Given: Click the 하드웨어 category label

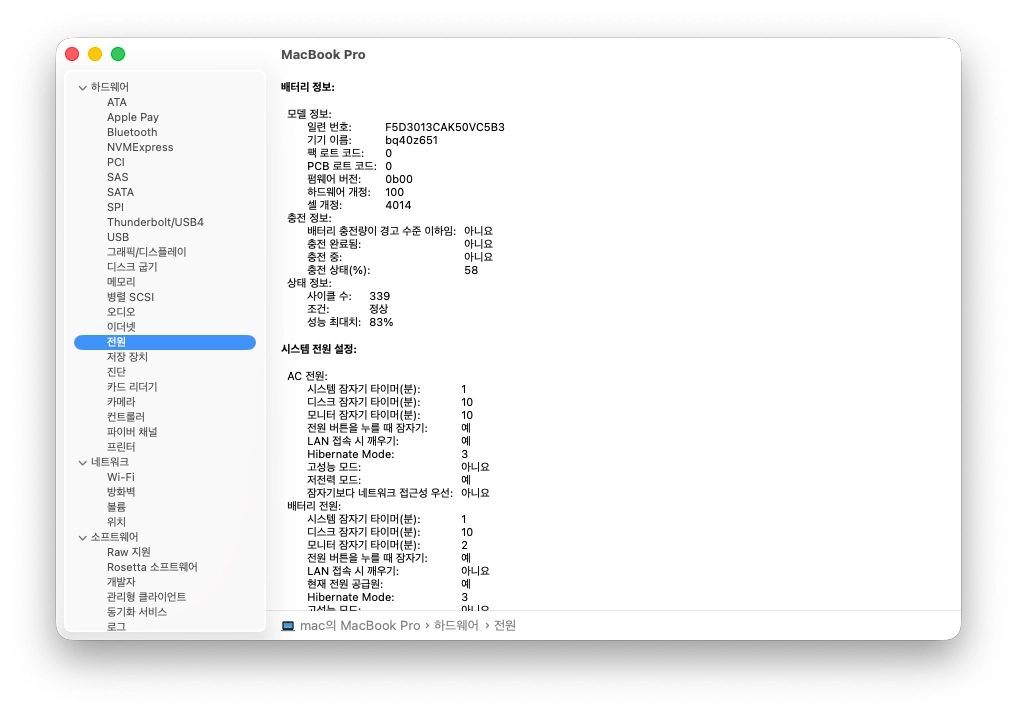Looking at the screenshot, I should (x=110, y=87).
